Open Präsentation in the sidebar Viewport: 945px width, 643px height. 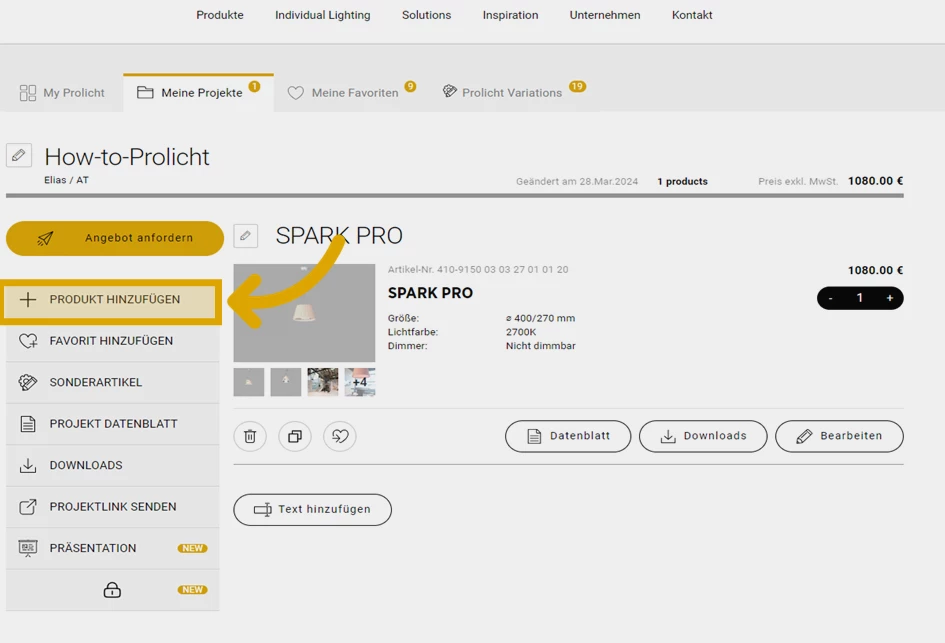click(x=93, y=548)
